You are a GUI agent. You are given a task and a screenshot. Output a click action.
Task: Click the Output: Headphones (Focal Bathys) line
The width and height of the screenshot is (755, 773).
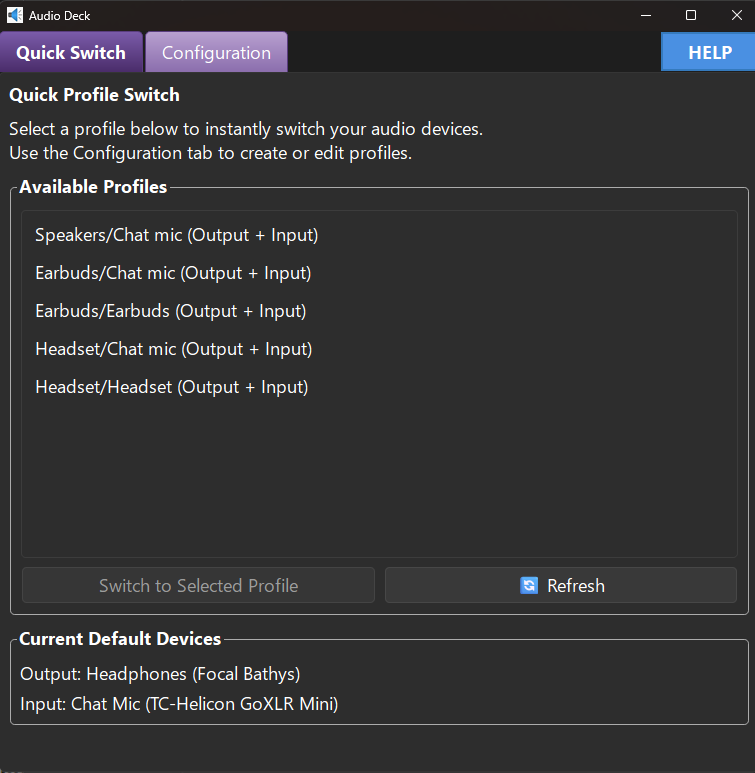pos(160,674)
